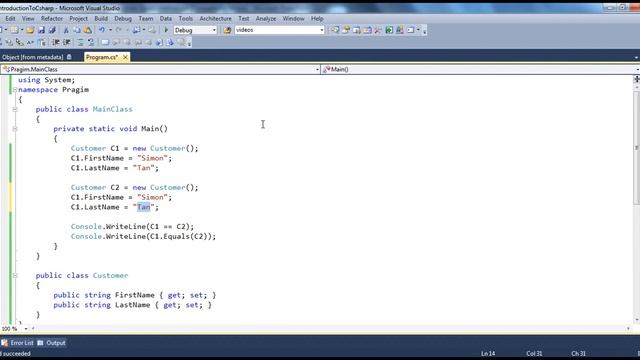The image size is (640, 360).
Task: Open the find box dropdown showing videos
Action: point(322,30)
